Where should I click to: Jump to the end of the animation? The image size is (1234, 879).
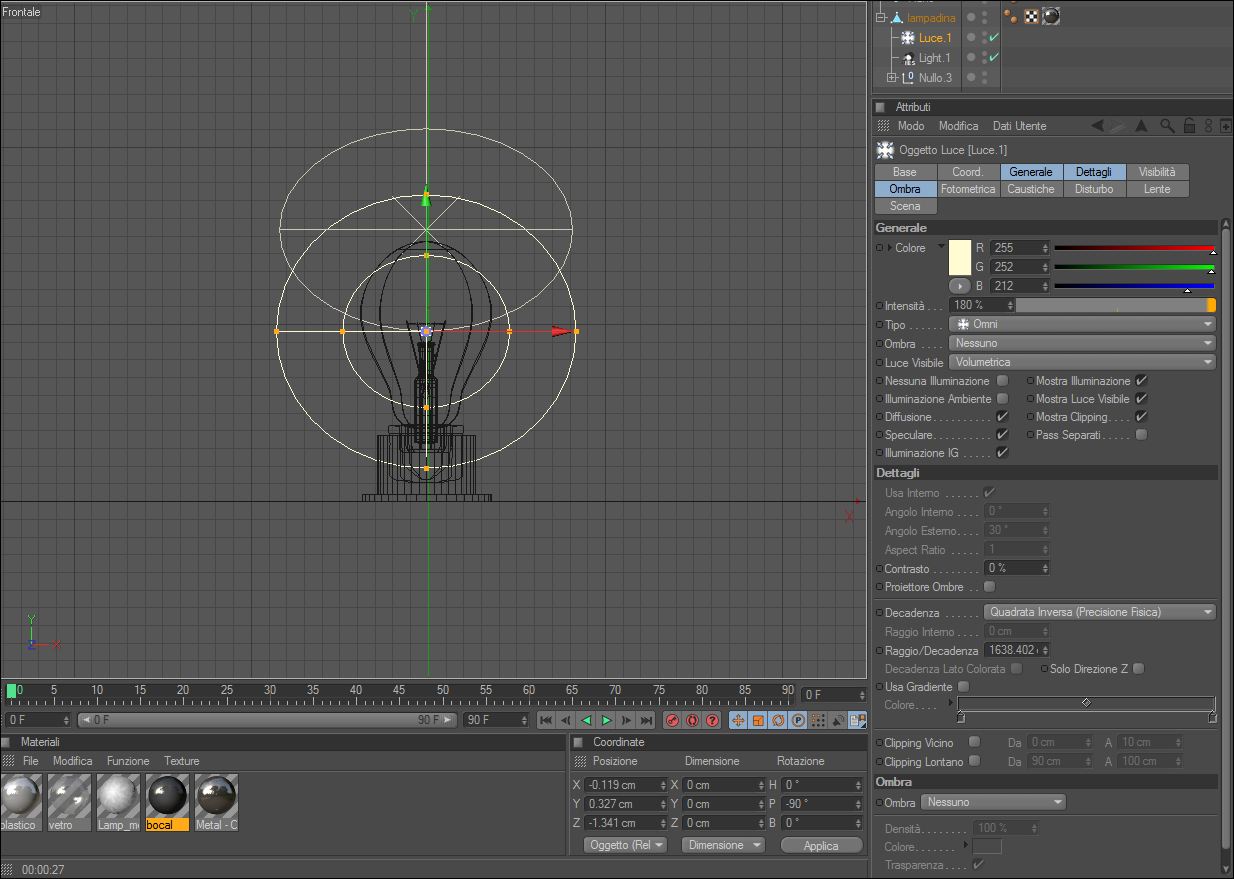click(647, 720)
